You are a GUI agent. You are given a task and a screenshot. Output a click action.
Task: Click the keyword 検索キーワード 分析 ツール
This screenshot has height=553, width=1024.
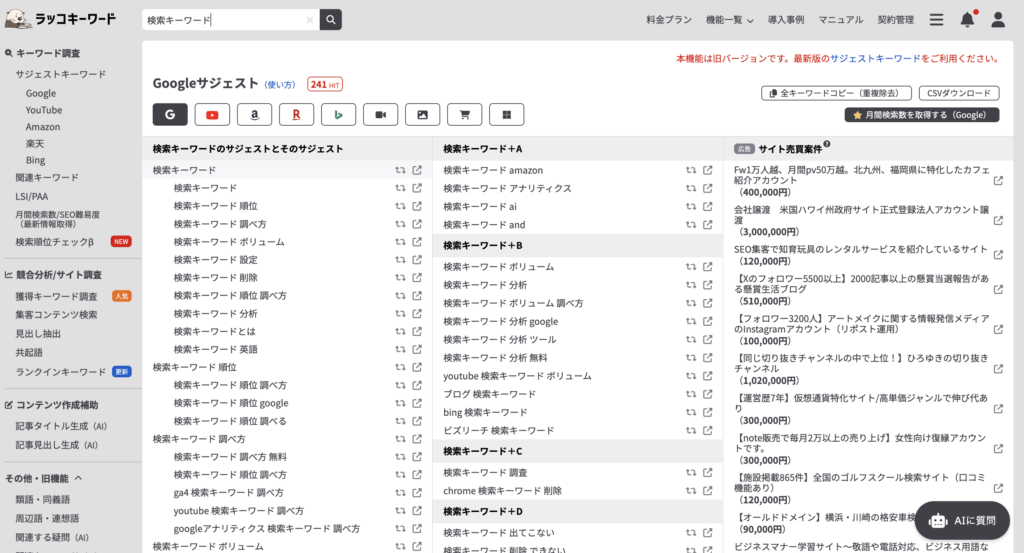(x=500, y=340)
